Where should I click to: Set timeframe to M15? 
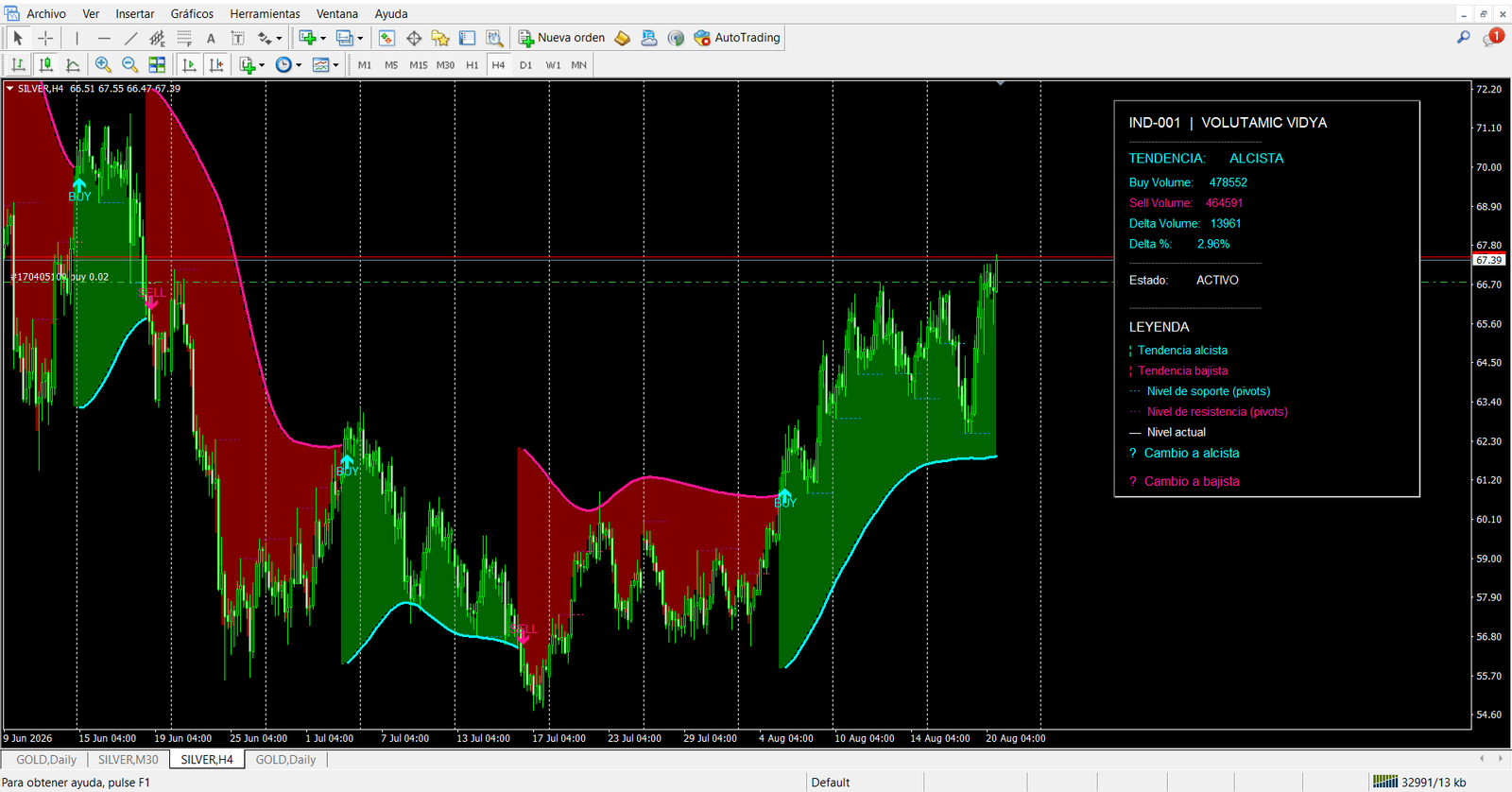click(x=419, y=65)
